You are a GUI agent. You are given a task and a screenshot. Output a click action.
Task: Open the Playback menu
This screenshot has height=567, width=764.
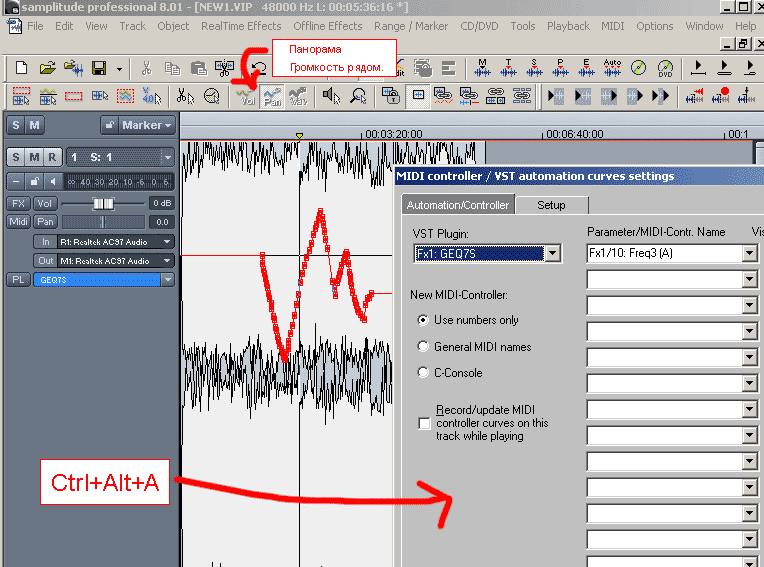(568, 26)
